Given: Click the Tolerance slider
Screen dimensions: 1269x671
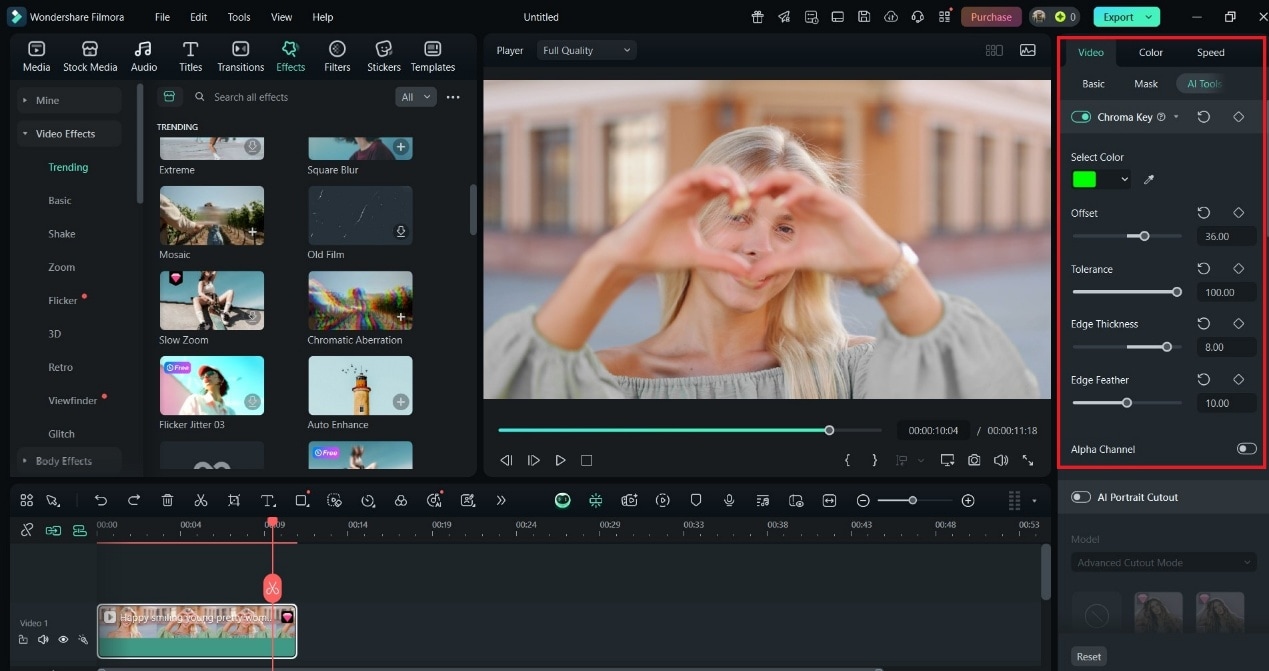Looking at the screenshot, I should tap(1126, 292).
